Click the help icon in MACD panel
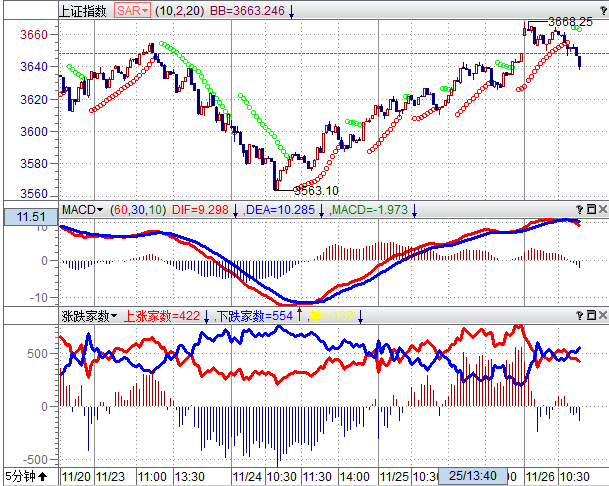 (x=579, y=209)
